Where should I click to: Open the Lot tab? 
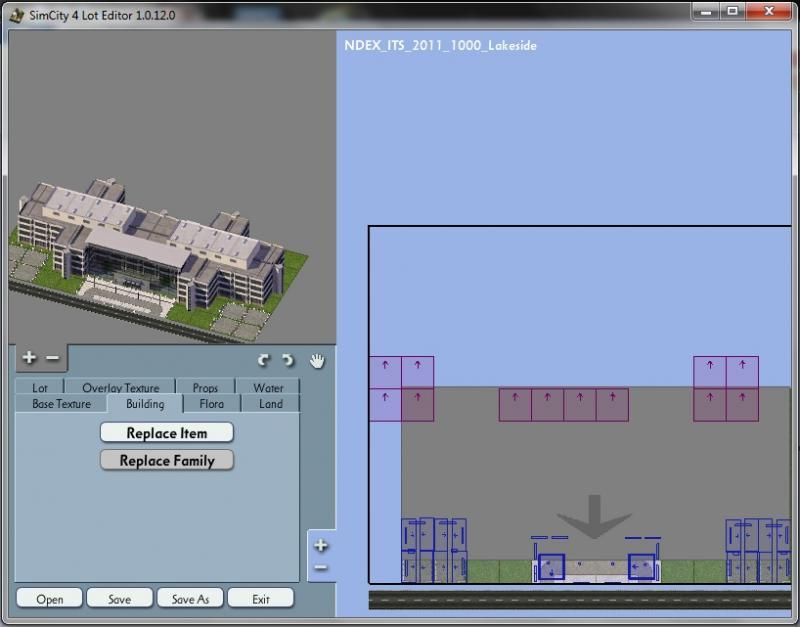(x=40, y=387)
